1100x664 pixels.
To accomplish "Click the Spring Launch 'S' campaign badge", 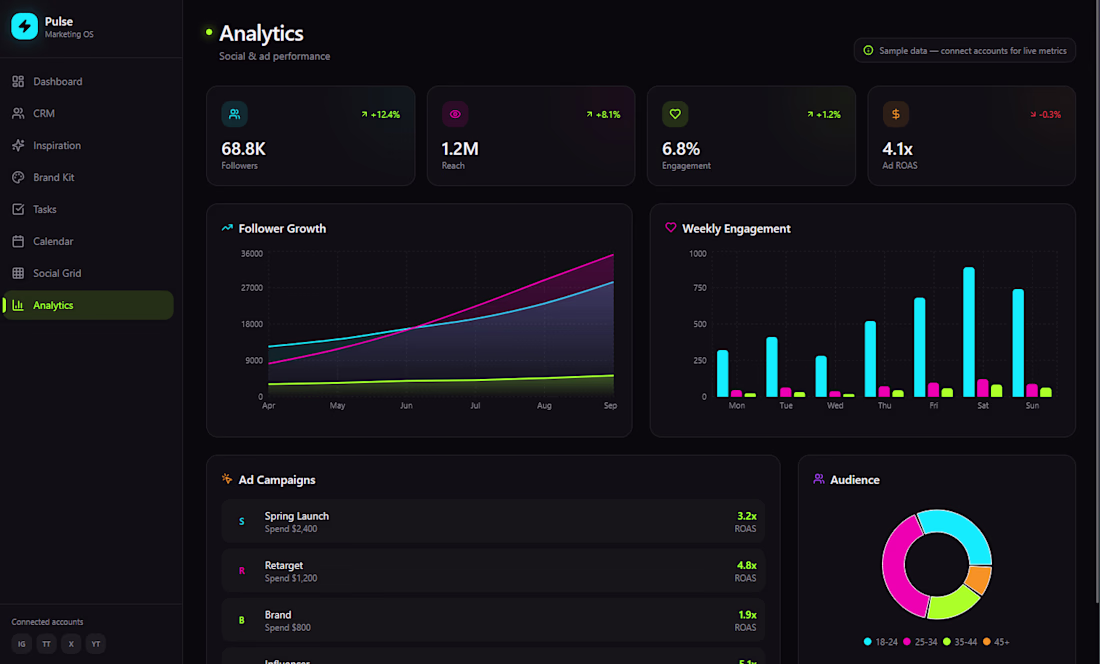I will 242,522.
